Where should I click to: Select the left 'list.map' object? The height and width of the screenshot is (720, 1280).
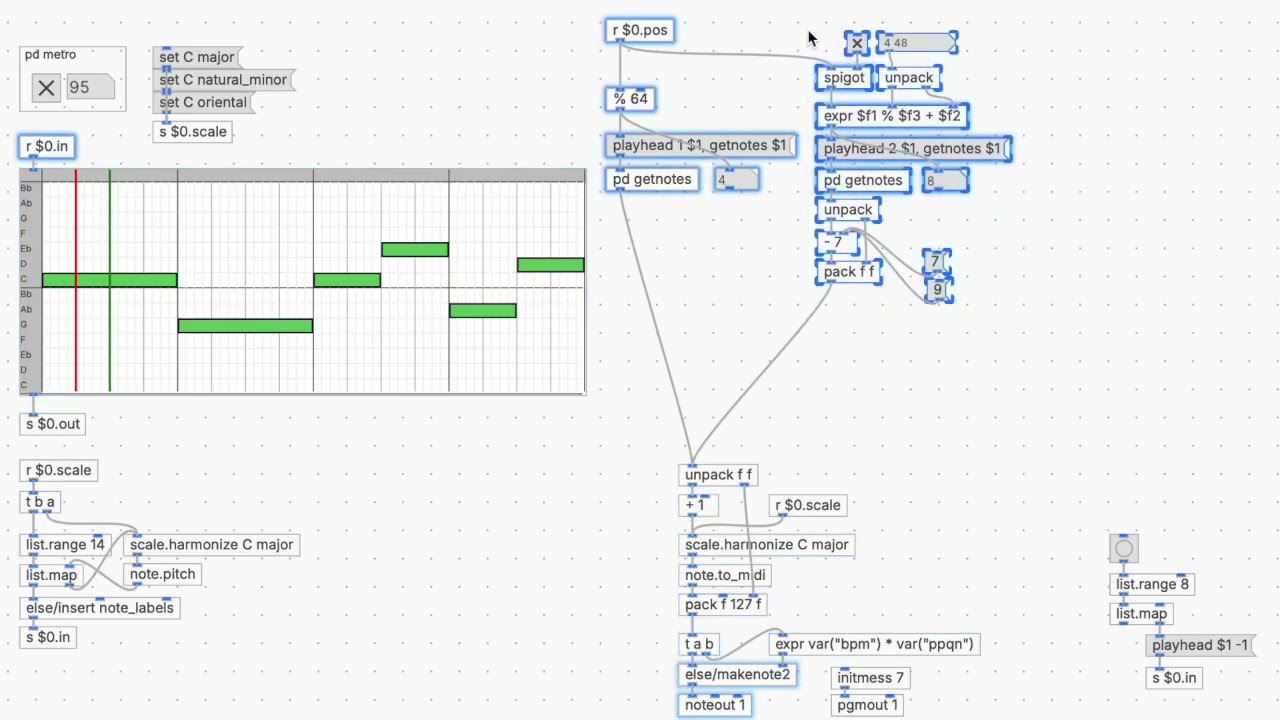[51, 576]
